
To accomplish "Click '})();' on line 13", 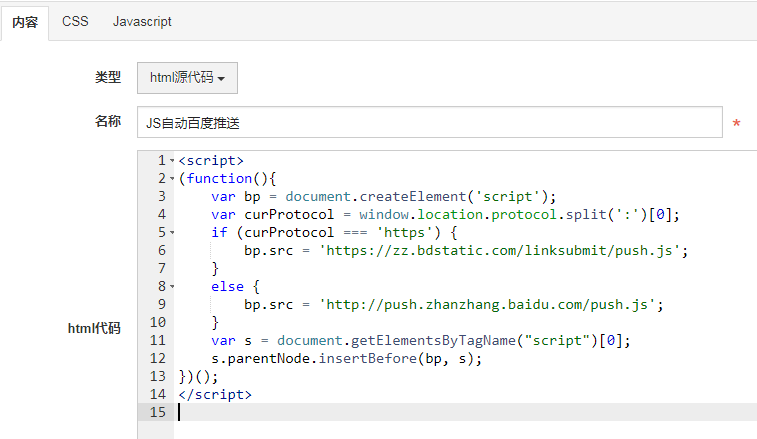I will coord(198,377).
